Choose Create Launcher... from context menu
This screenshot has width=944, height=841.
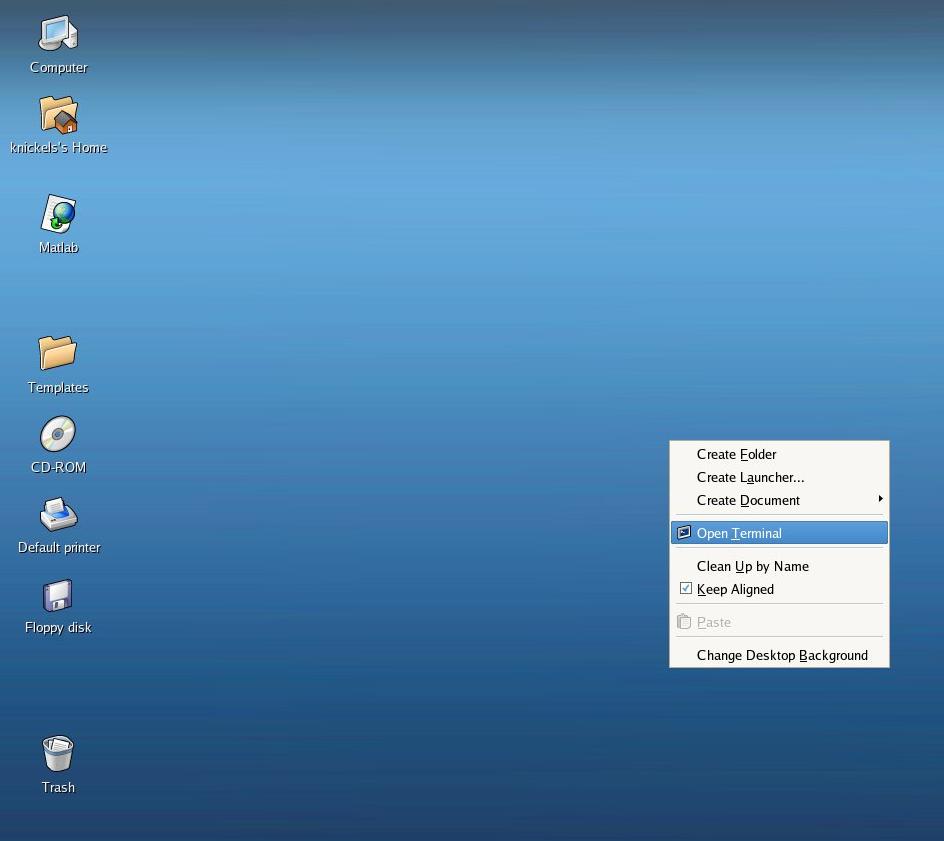pyautogui.click(x=779, y=477)
